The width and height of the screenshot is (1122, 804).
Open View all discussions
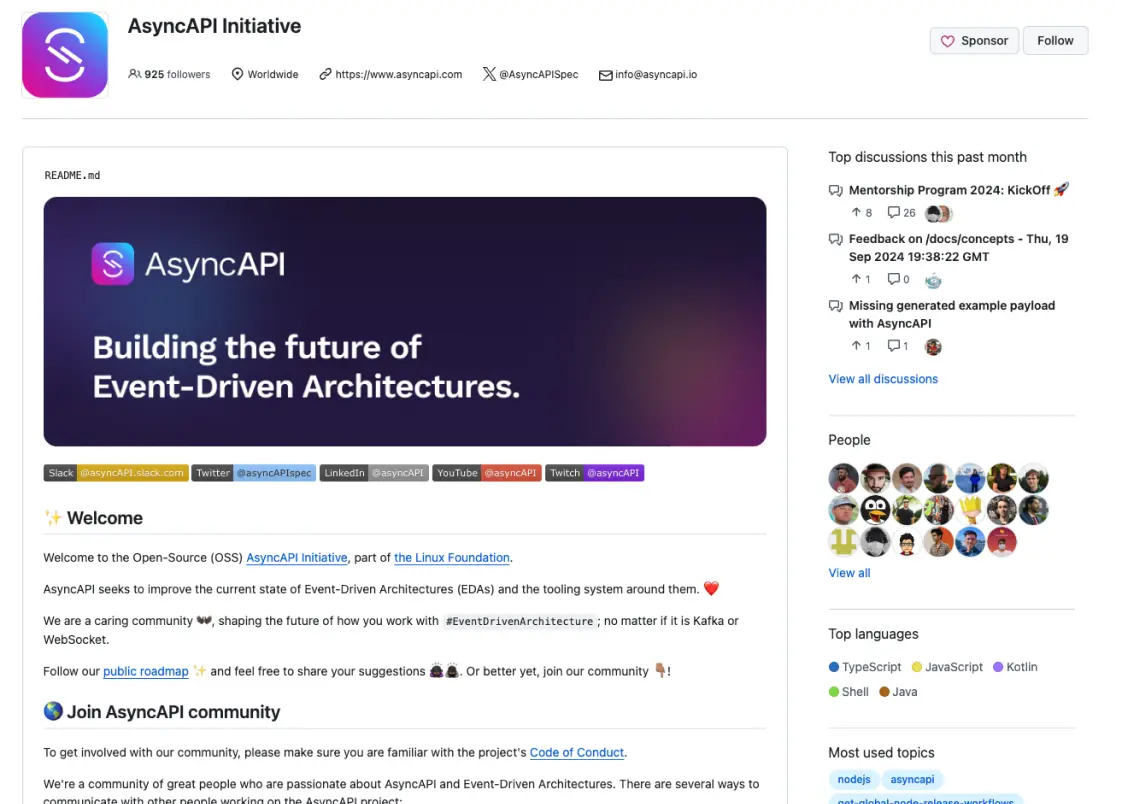tap(883, 379)
